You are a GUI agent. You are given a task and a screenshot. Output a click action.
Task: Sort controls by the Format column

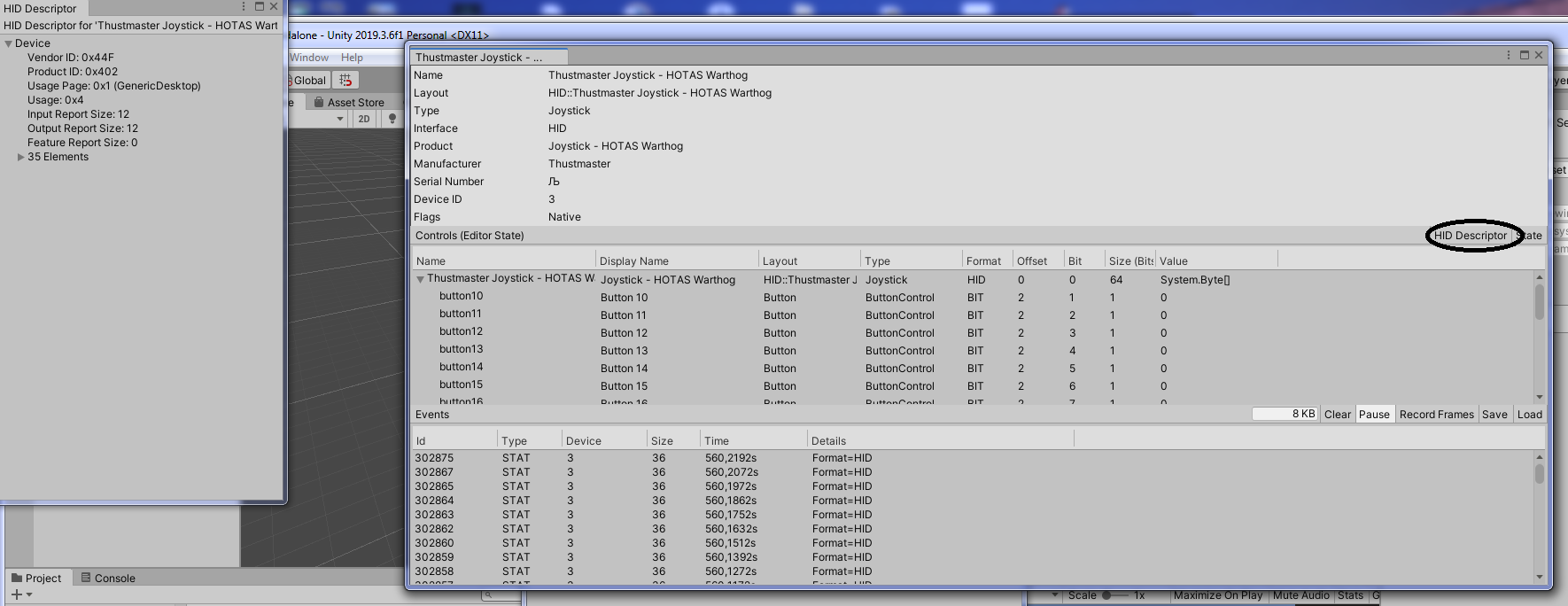(x=987, y=261)
